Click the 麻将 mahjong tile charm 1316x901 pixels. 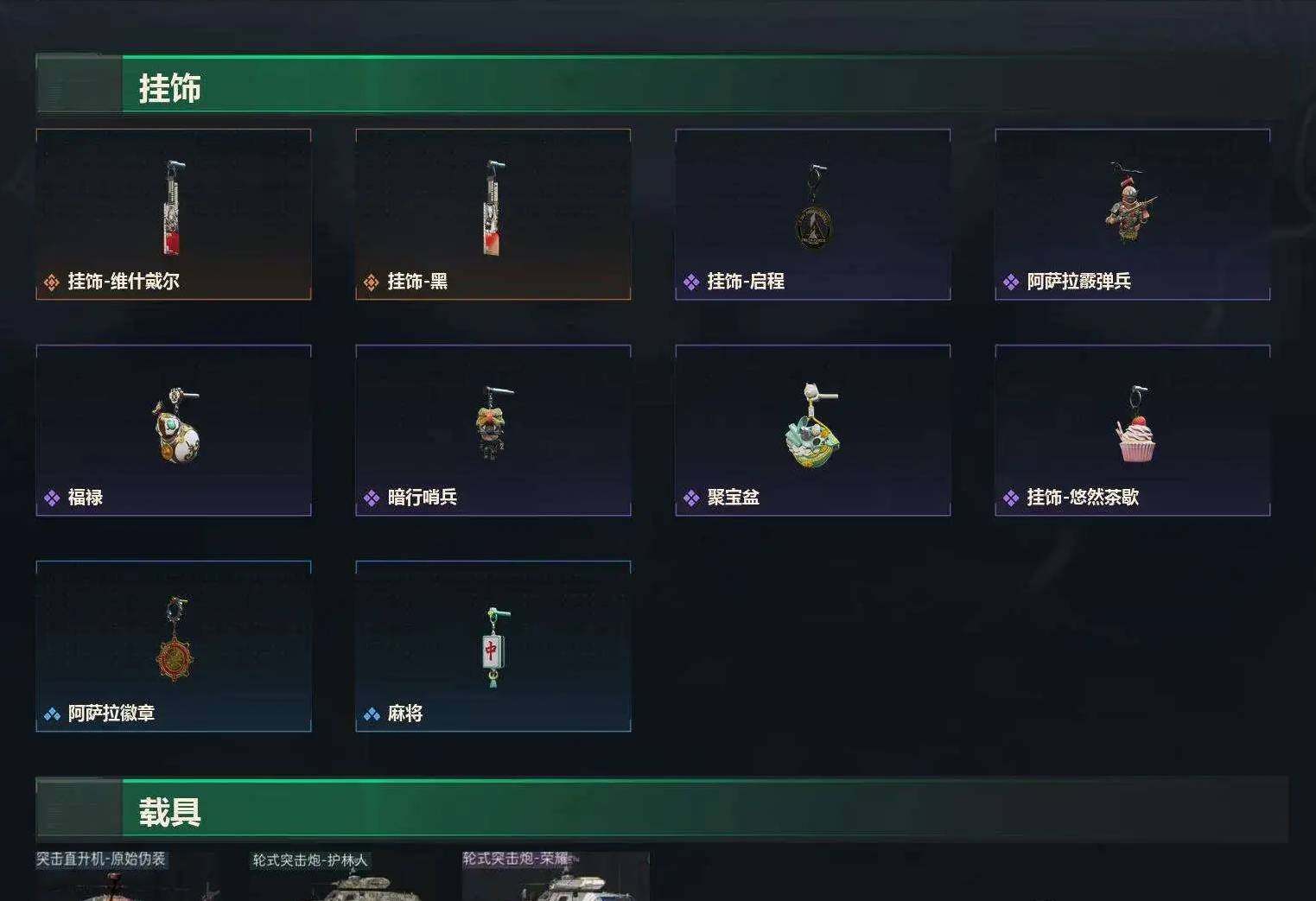[x=493, y=648]
